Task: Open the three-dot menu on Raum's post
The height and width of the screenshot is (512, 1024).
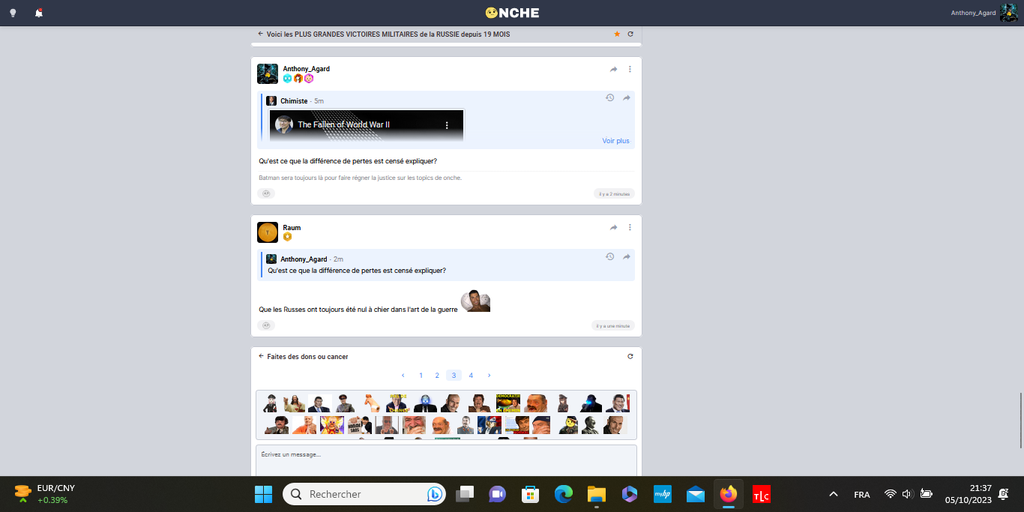Action: pos(630,227)
